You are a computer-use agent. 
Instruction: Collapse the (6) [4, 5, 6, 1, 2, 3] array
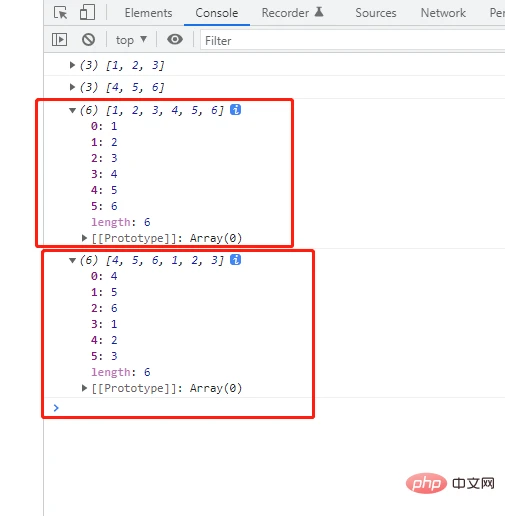tap(72, 260)
